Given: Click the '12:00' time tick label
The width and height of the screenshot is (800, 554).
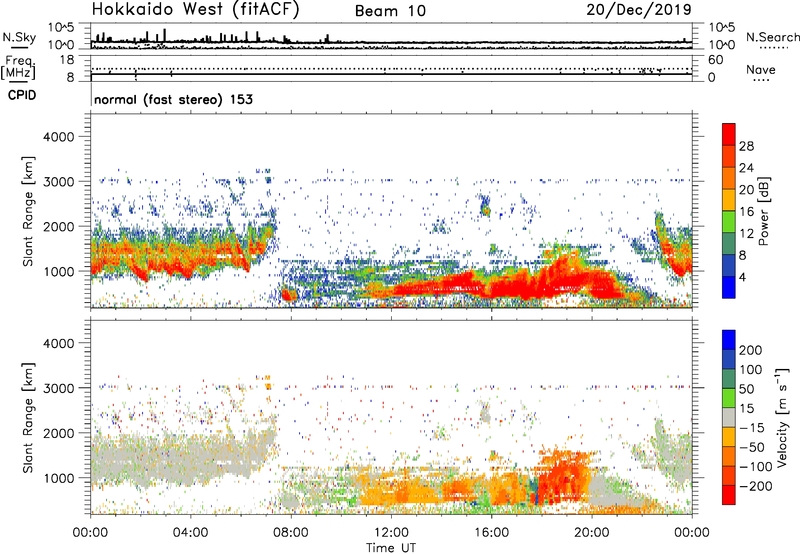Looking at the screenshot, I should (391, 533).
